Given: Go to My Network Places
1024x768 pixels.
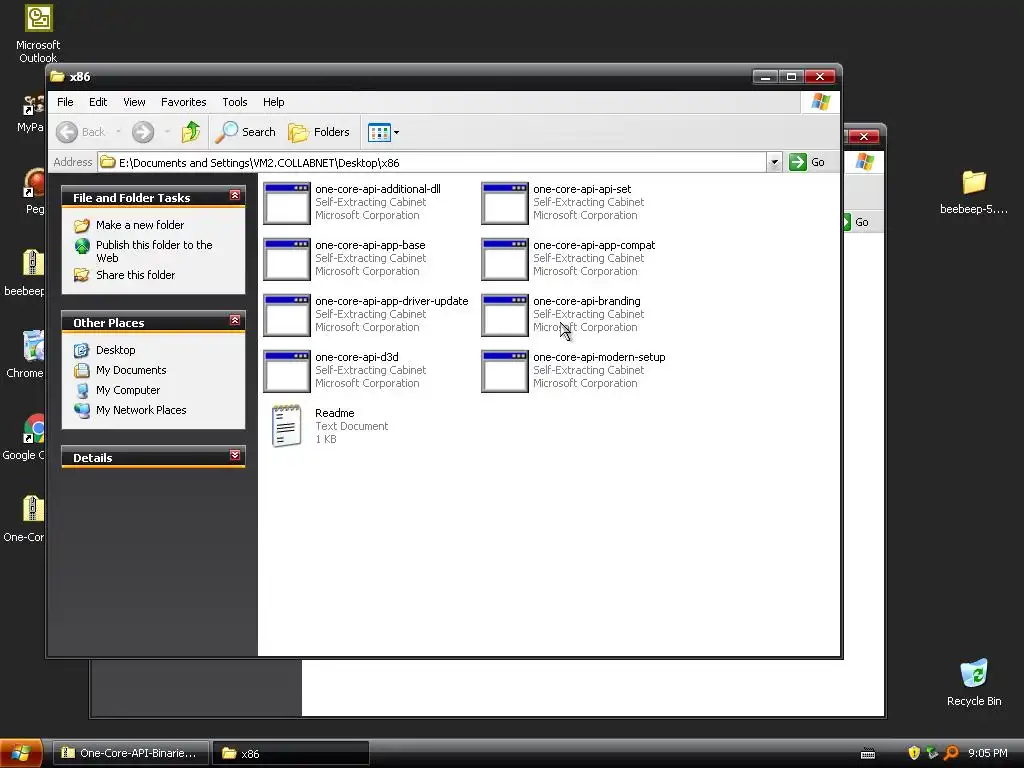Looking at the screenshot, I should tap(141, 410).
